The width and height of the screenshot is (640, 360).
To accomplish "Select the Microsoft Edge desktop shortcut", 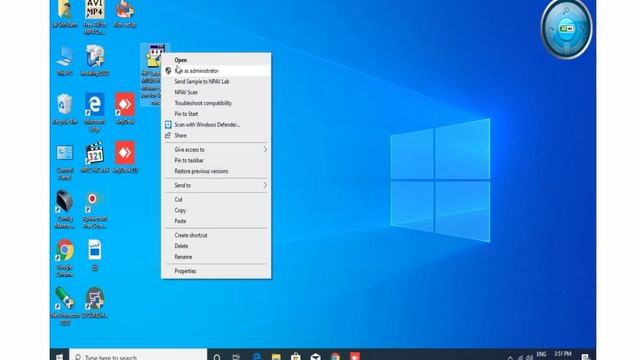I will click(95, 112).
